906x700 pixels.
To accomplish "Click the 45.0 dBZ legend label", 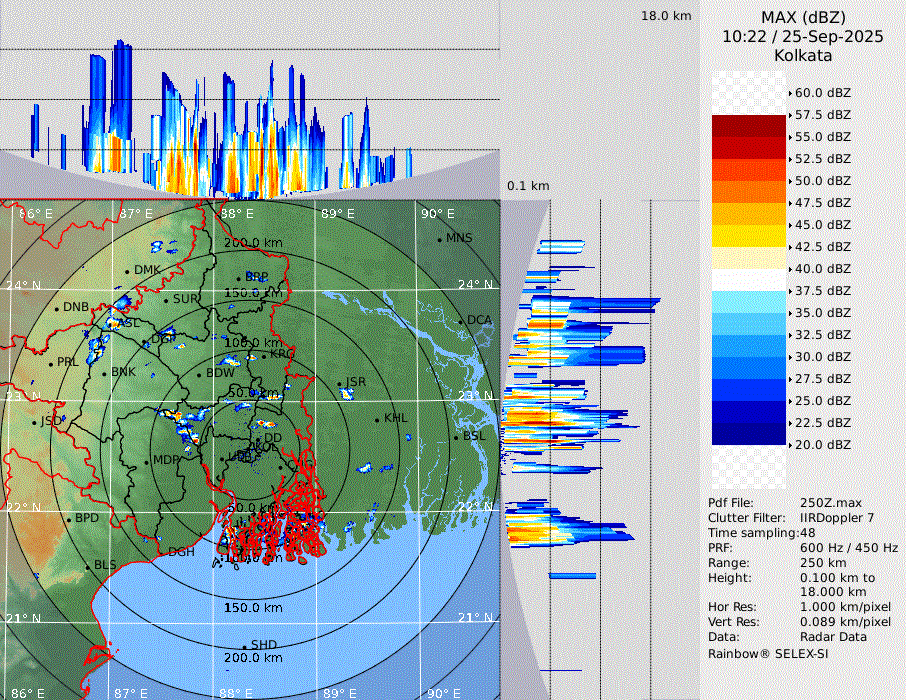I will (822, 225).
